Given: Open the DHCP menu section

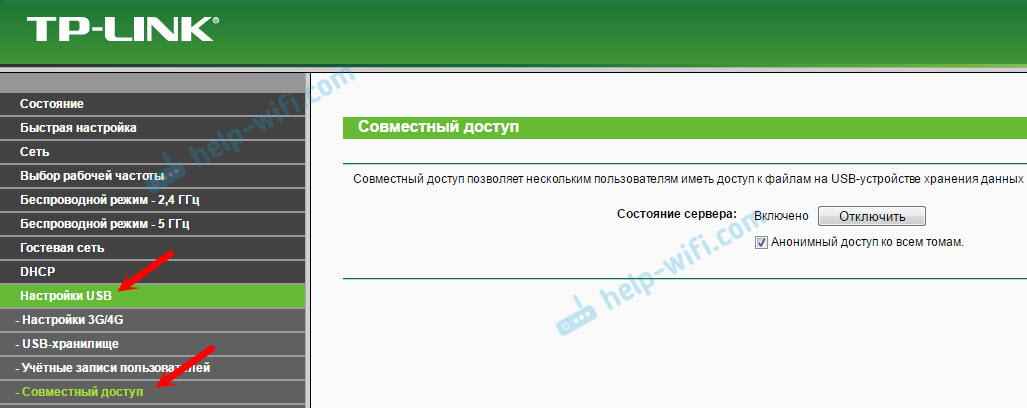Looking at the screenshot, I should (x=37, y=272).
